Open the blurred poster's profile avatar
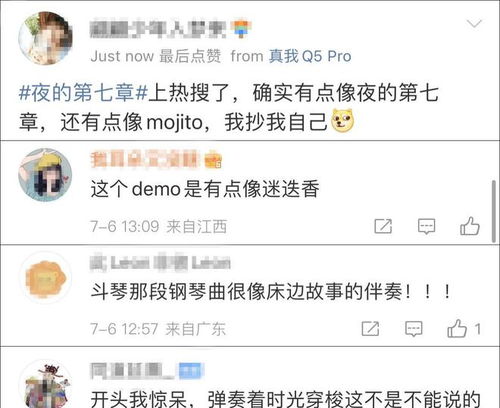The width and height of the screenshot is (500, 408). tap(46, 38)
